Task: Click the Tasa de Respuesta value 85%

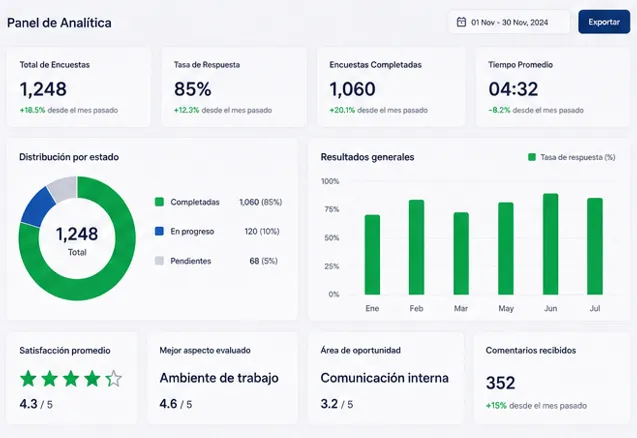Action: (193, 89)
